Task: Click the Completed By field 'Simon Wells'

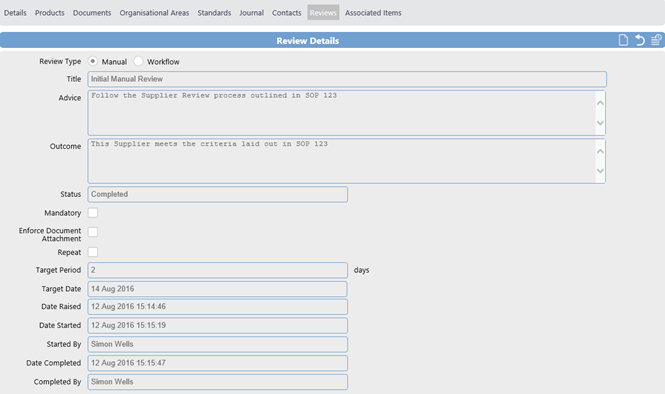Action: coord(218,382)
